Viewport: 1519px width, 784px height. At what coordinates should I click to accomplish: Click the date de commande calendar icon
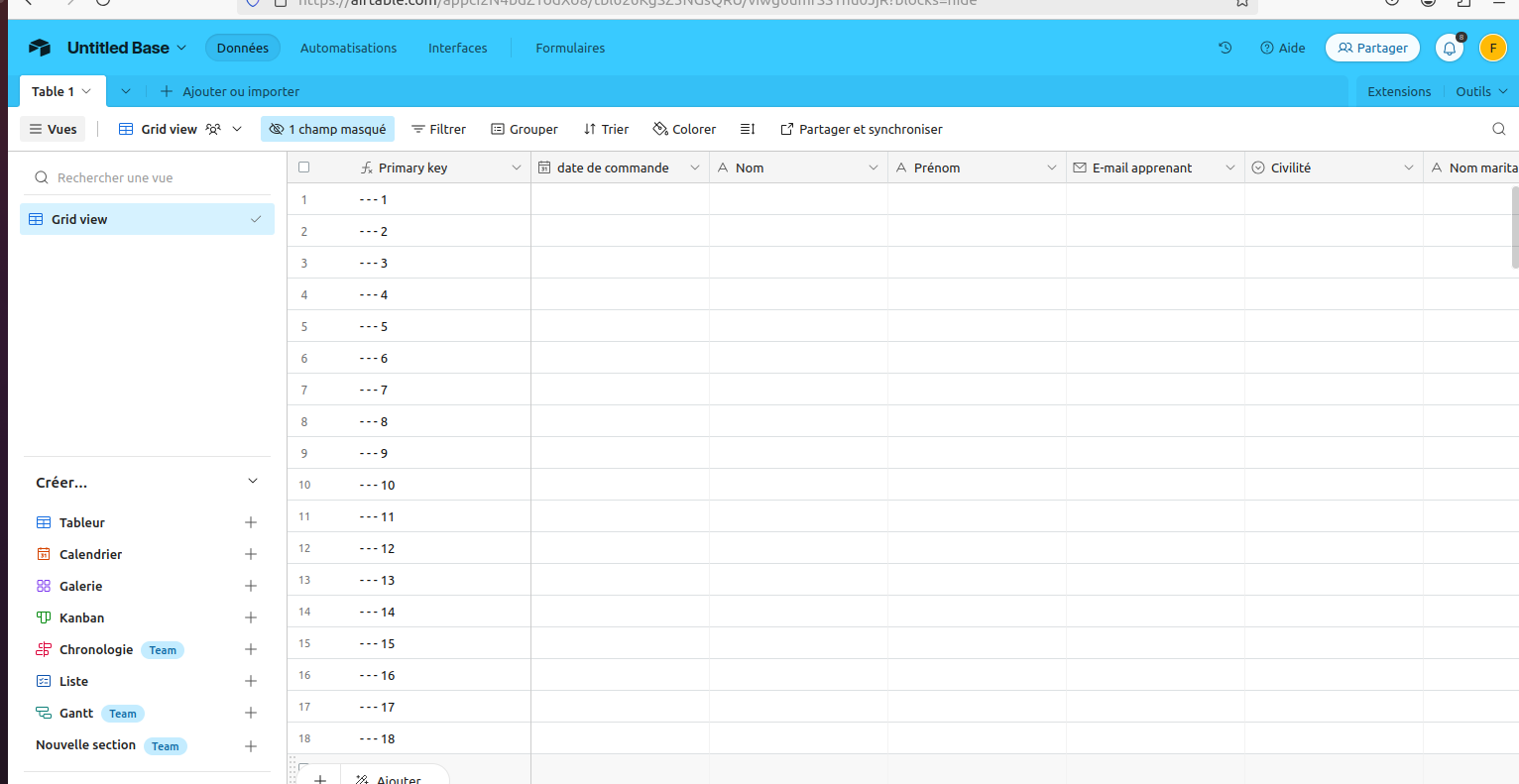point(544,168)
